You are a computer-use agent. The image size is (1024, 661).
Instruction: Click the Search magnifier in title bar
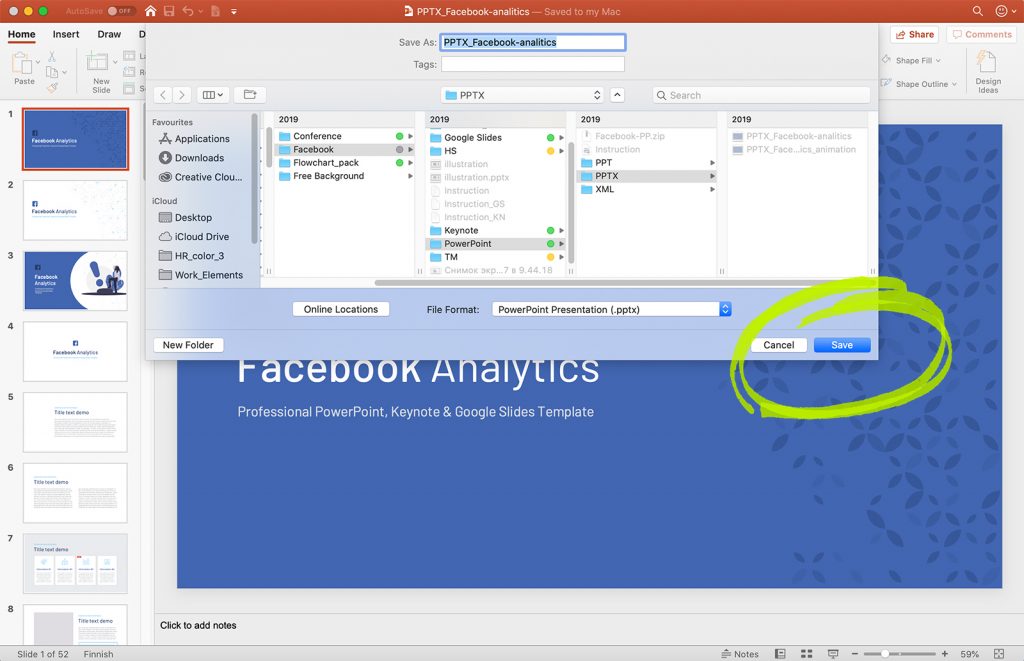pyautogui.click(x=978, y=11)
